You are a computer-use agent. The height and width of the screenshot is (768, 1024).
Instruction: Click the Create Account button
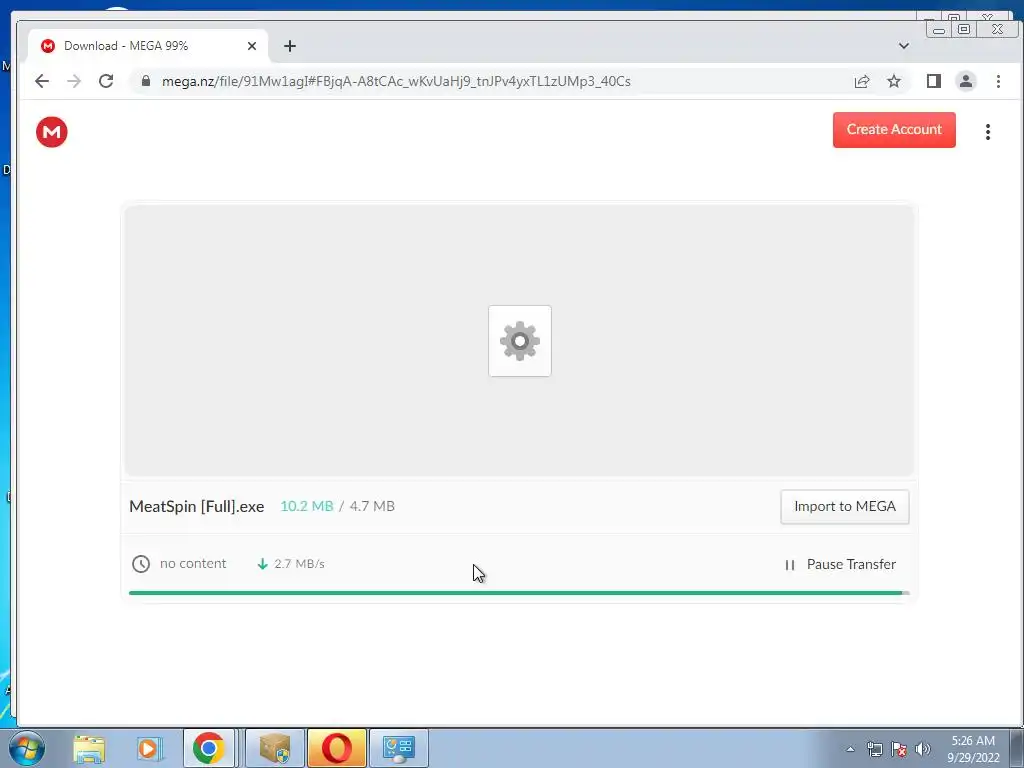tap(894, 129)
